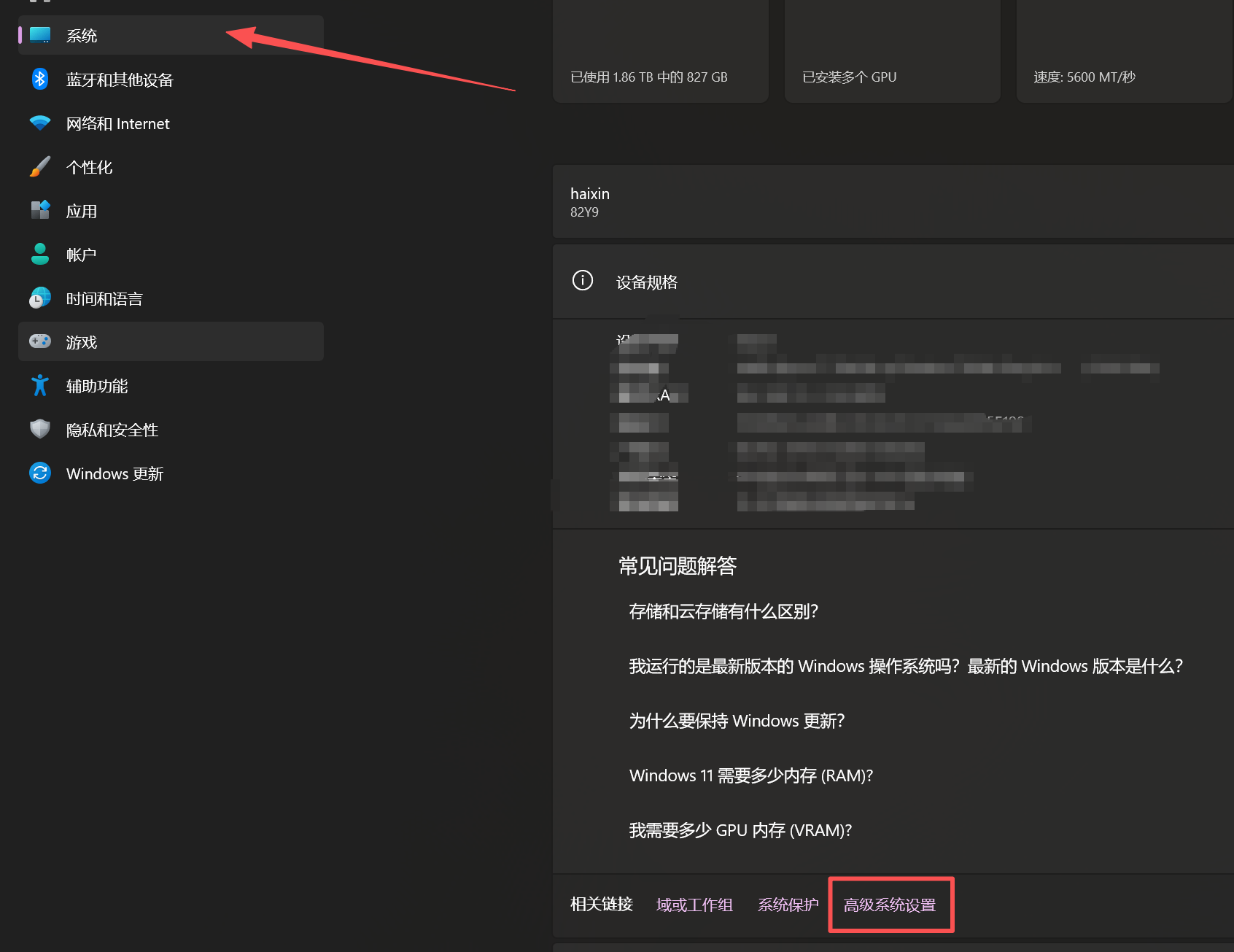Open the 系统保护 link

pyautogui.click(x=788, y=905)
